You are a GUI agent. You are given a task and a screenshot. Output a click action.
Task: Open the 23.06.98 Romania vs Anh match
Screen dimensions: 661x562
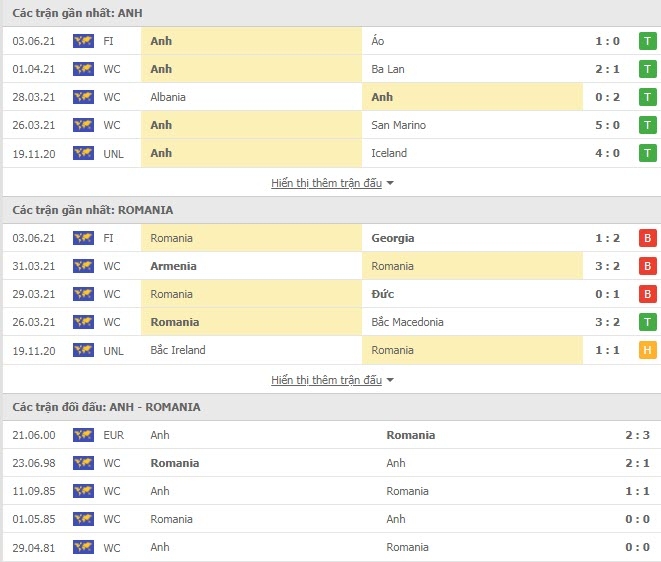coord(330,463)
